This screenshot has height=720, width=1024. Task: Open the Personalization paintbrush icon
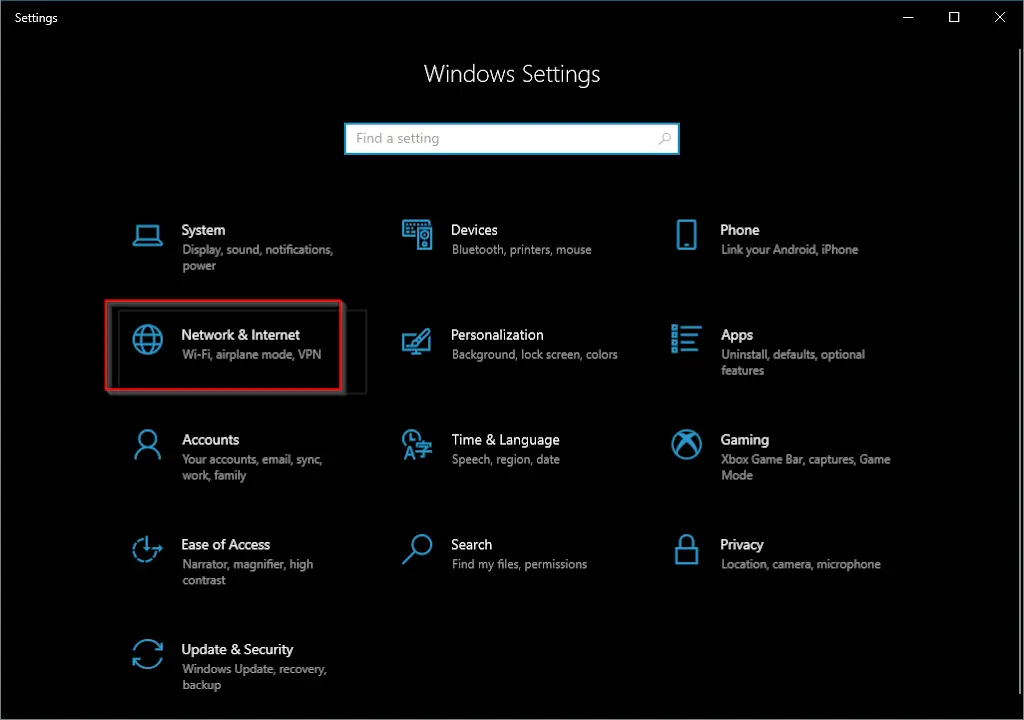click(x=417, y=341)
